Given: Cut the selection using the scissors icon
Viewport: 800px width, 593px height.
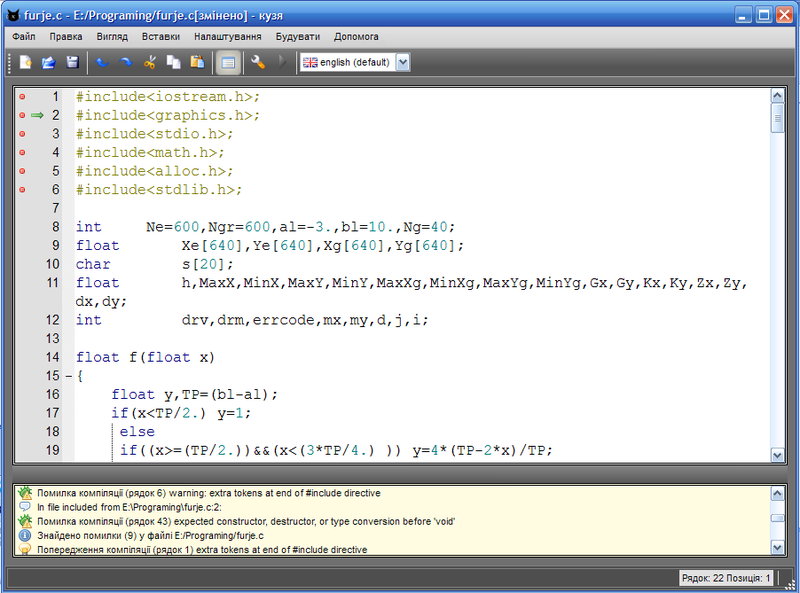Looking at the screenshot, I should point(149,62).
